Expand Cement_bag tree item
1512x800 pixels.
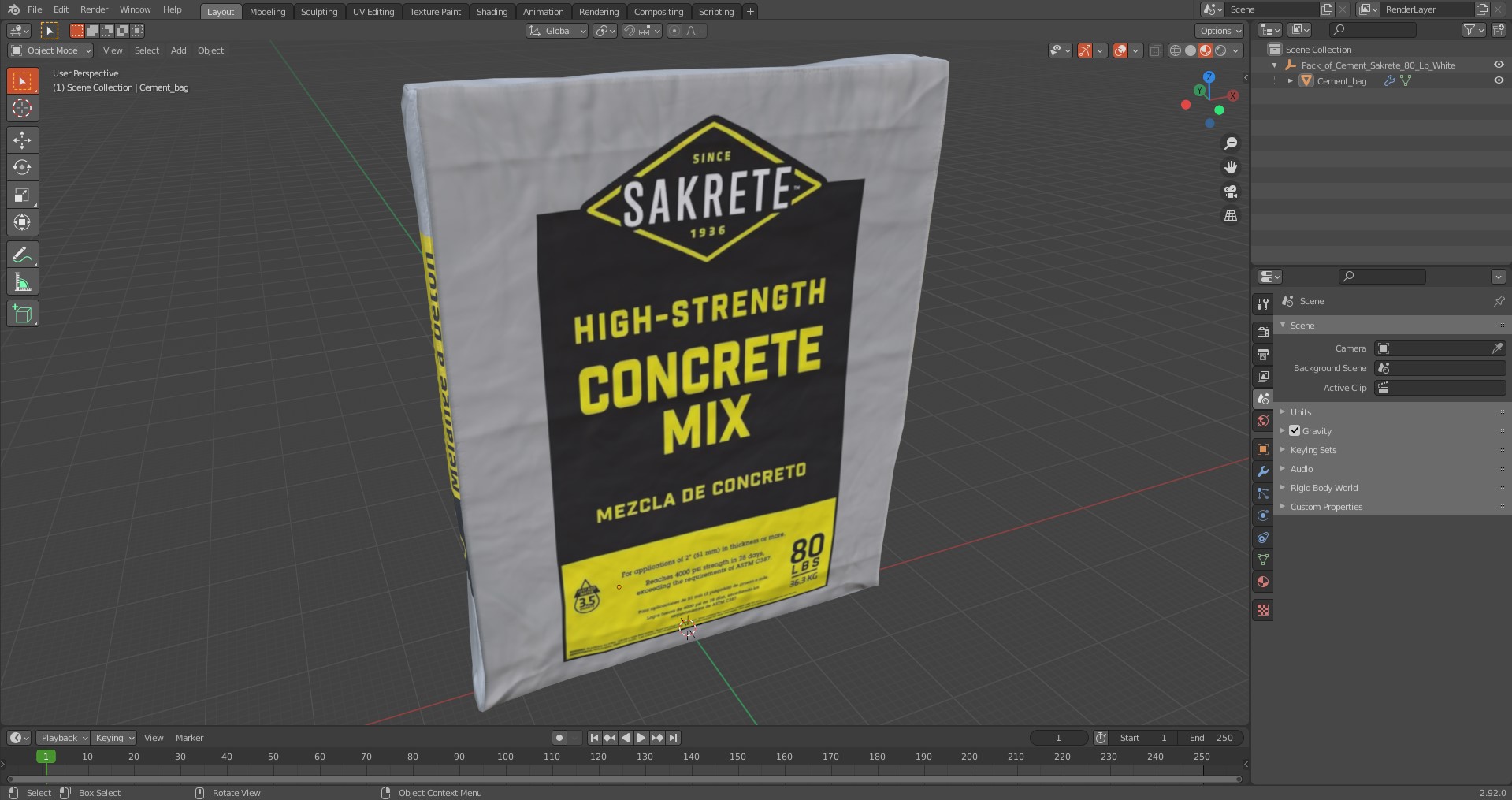pos(1290,81)
